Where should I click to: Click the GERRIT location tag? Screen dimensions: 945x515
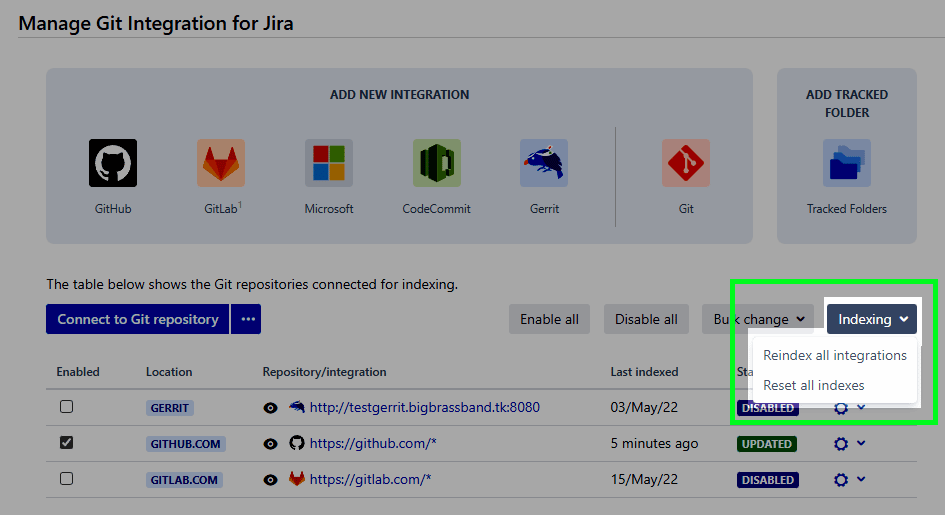point(169,408)
